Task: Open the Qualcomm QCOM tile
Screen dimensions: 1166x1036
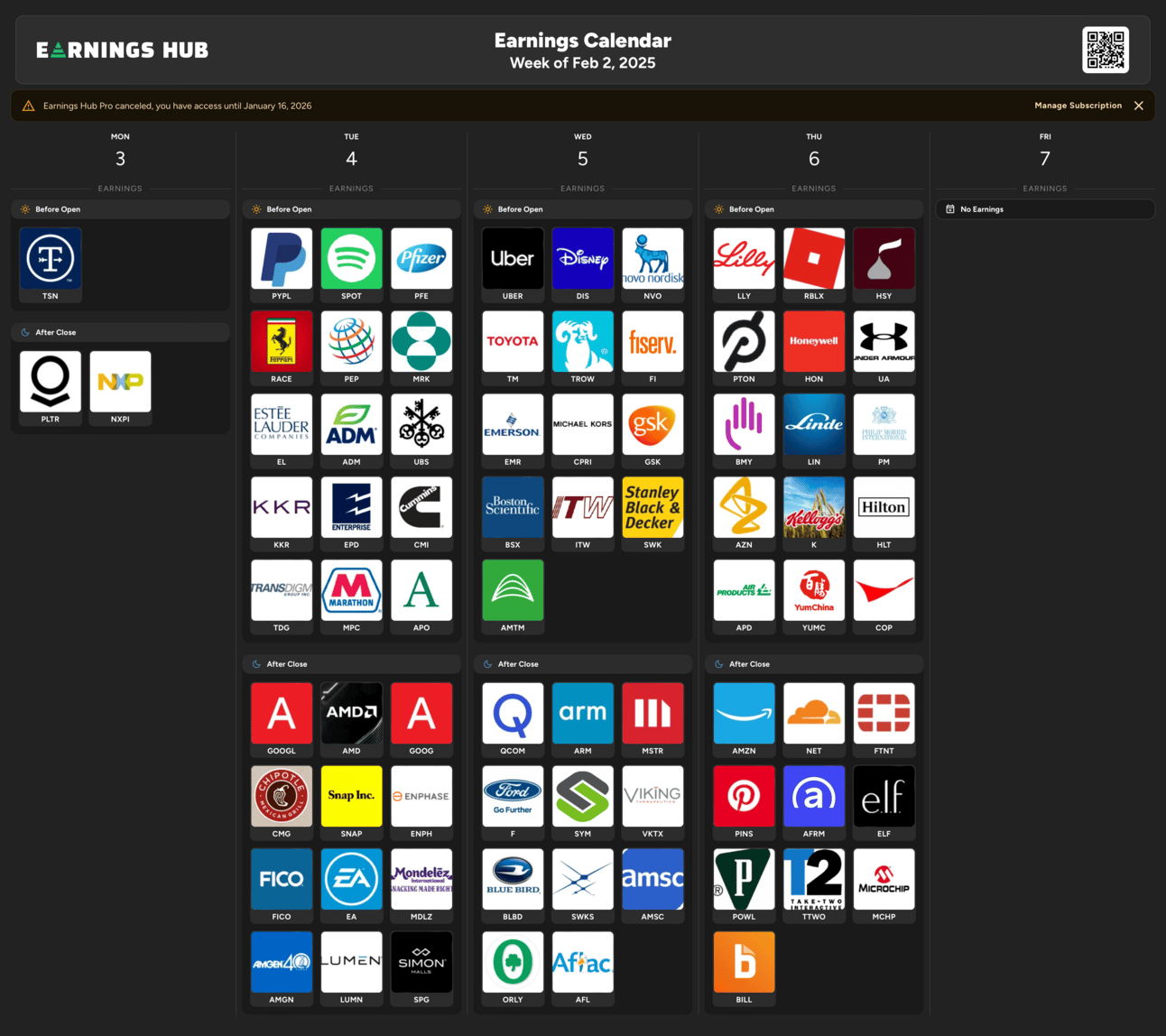Action: [x=513, y=719]
